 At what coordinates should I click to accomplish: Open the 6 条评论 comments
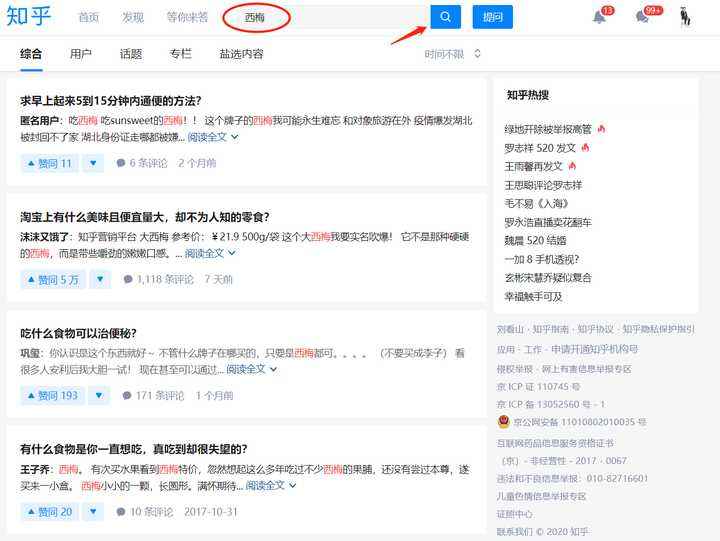[142, 163]
